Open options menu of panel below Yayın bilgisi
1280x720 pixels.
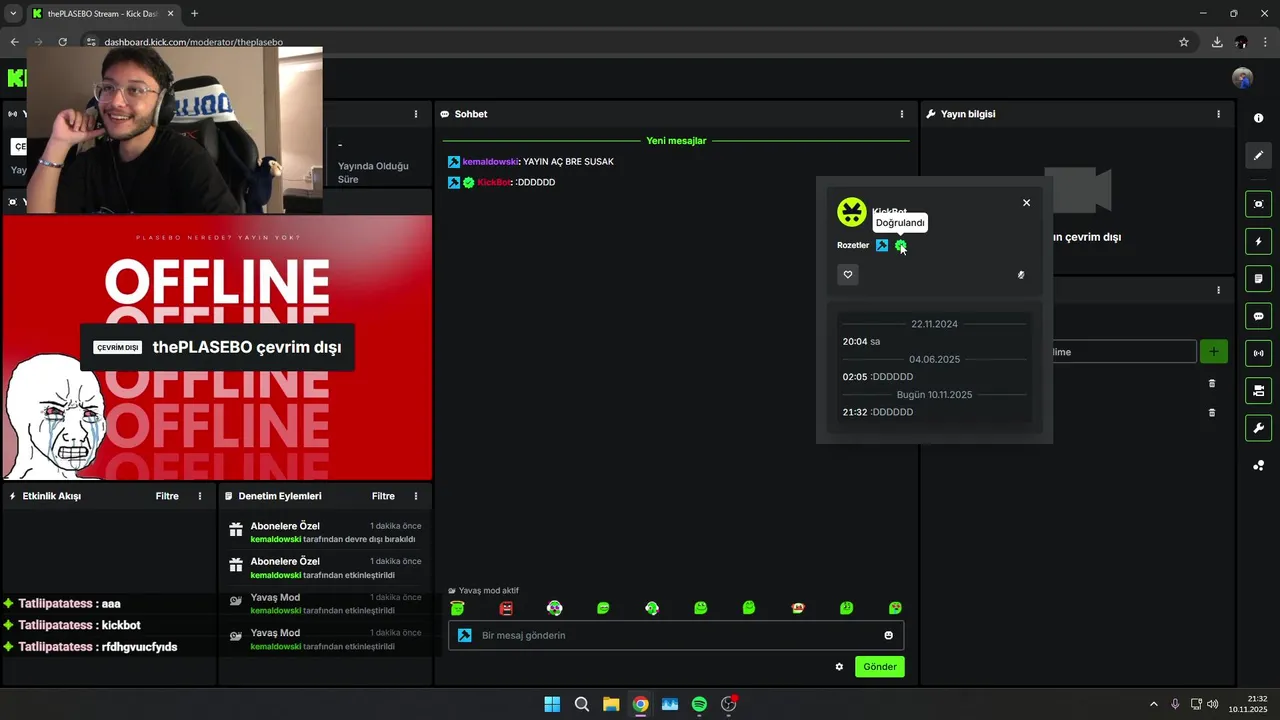click(1218, 290)
